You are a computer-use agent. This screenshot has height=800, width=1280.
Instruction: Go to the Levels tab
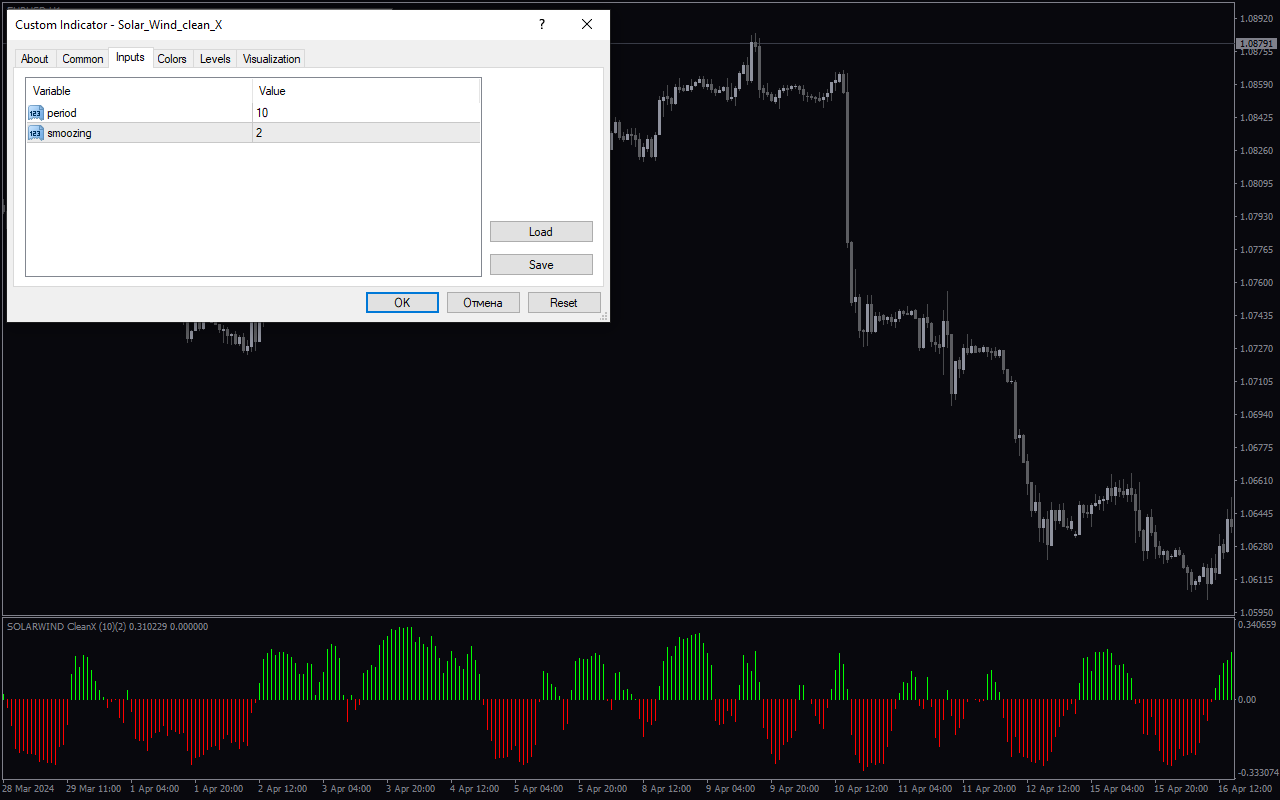pyautogui.click(x=215, y=59)
